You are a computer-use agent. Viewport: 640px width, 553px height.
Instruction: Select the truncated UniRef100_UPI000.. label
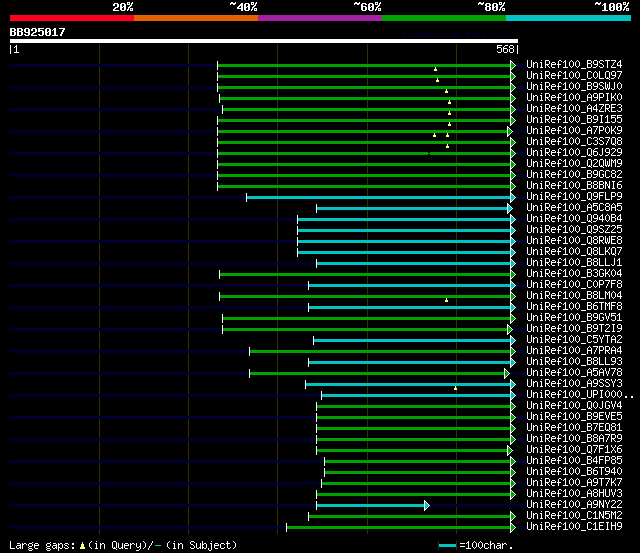(x=580, y=395)
